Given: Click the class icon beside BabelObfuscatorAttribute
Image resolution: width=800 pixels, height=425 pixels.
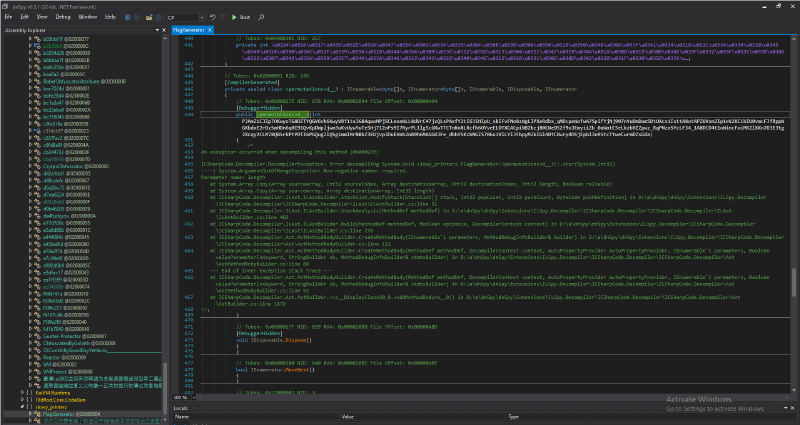Looking at the screenshot, I should pyautogui.click(x=37, y=82).
